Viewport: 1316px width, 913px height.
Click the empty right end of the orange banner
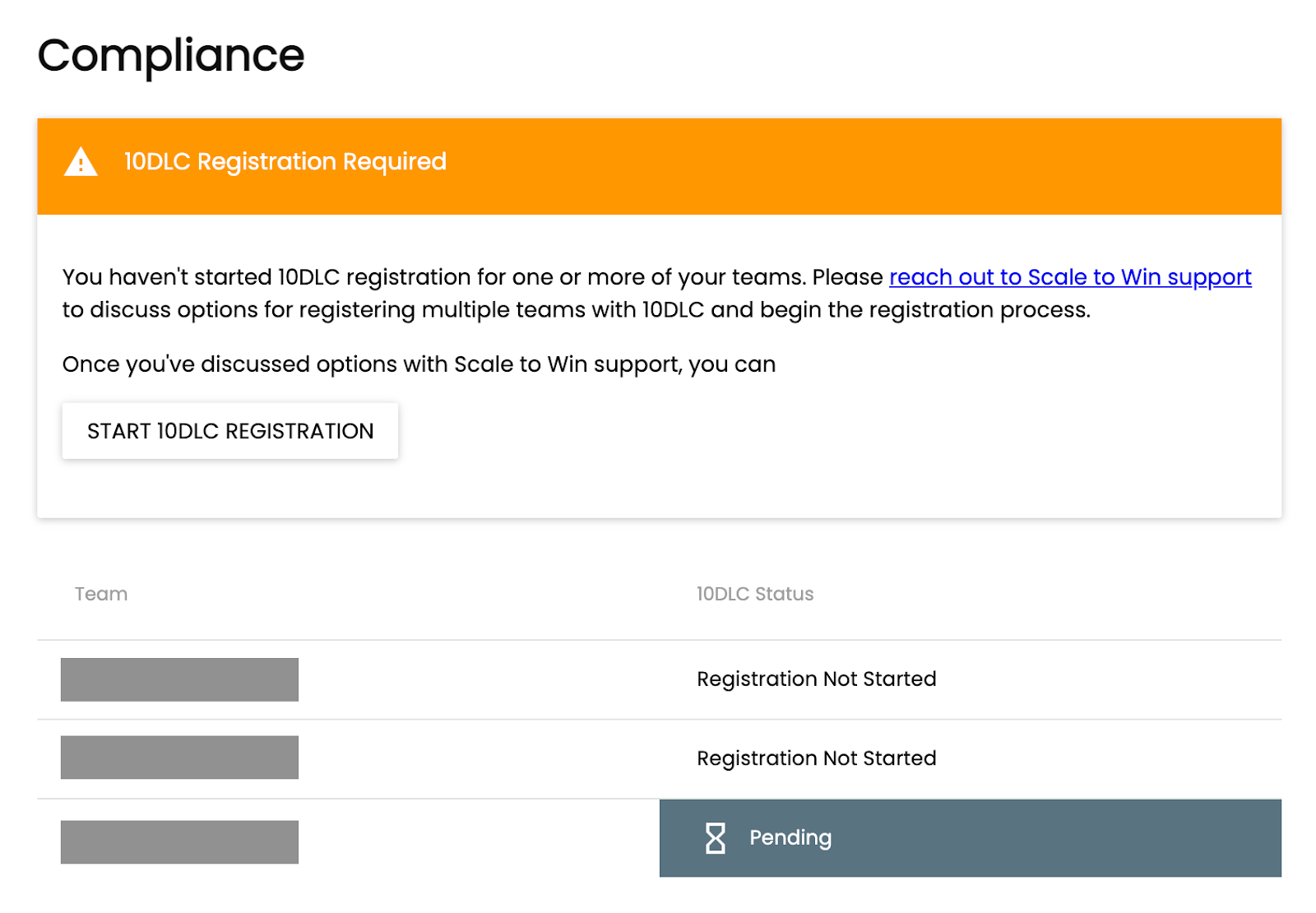coord(1069,166)
